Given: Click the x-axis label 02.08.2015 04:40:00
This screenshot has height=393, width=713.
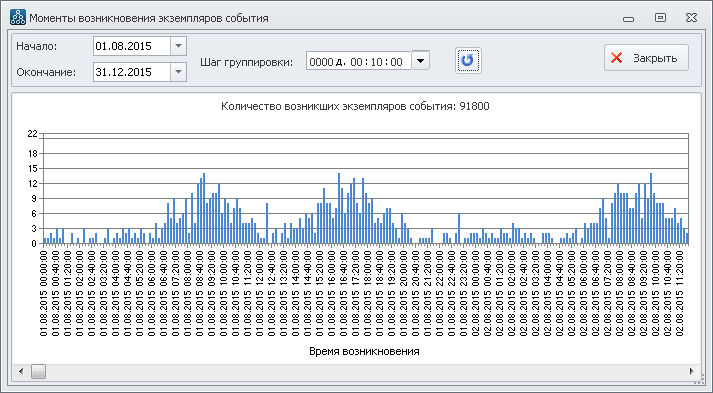Looking at the screenshot, I should (x=559, y=293).
